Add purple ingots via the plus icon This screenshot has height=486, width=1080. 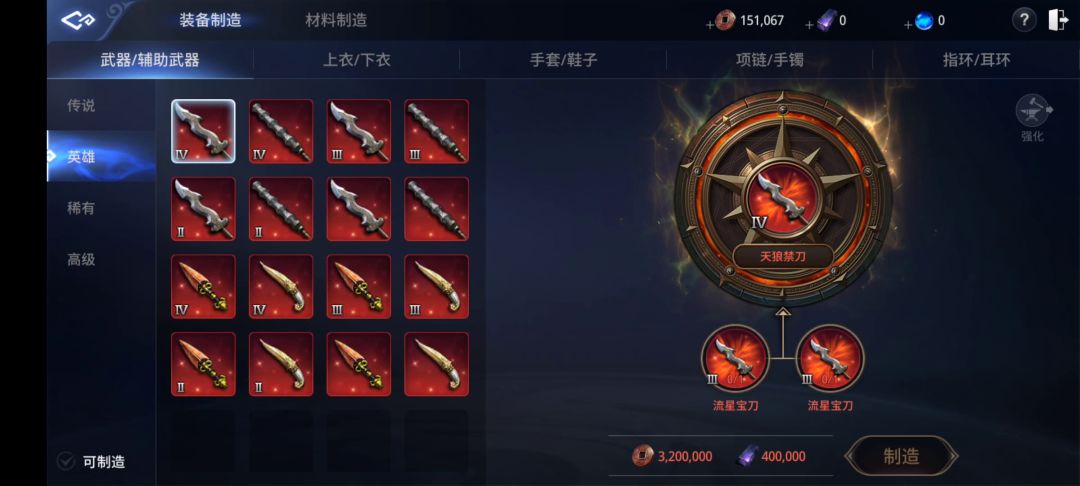click(809, 25)
